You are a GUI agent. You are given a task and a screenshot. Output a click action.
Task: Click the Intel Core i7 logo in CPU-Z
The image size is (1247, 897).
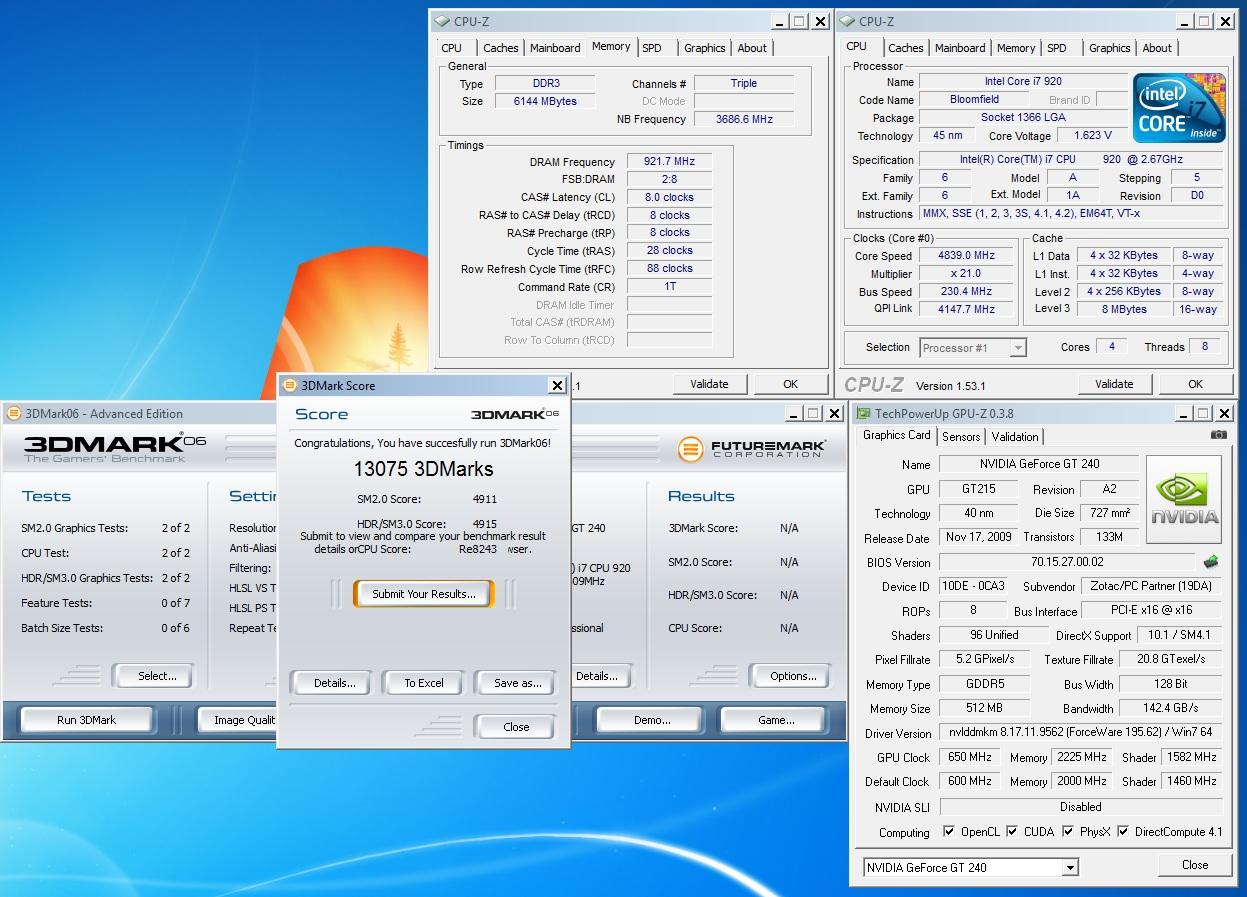1179,108
